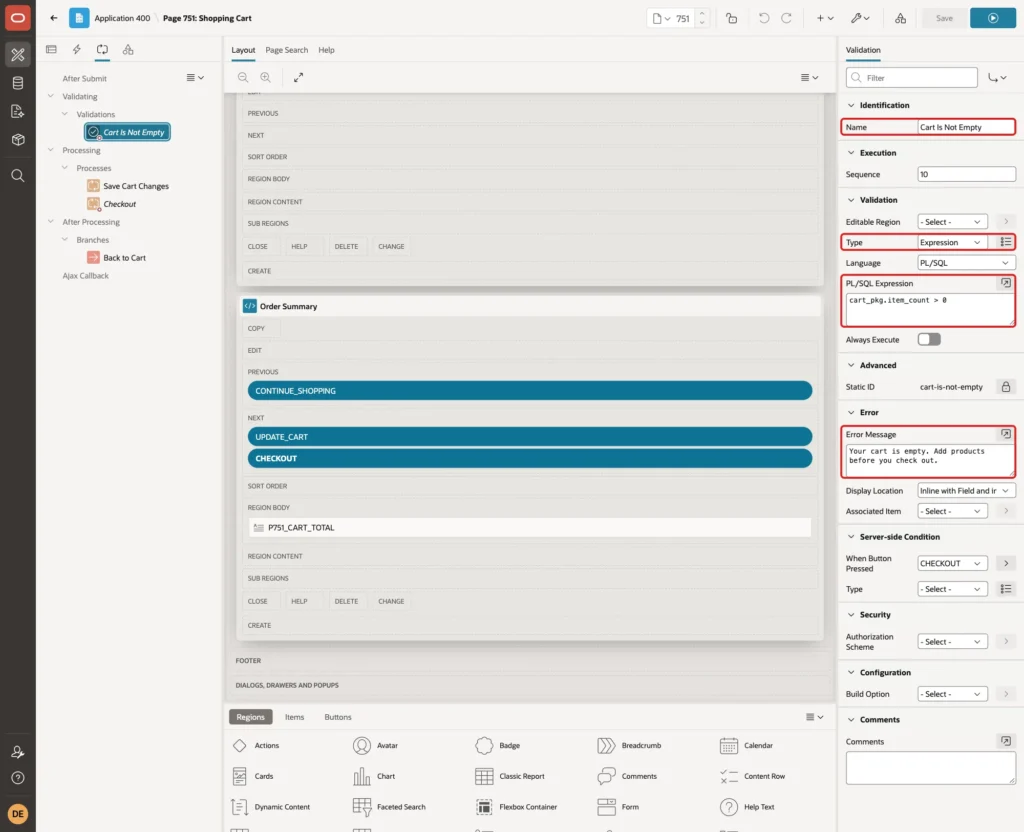The height and width of the screenshot is (832, 1024).
Task: Select the gallery Buttons tab
Action: 338,716
